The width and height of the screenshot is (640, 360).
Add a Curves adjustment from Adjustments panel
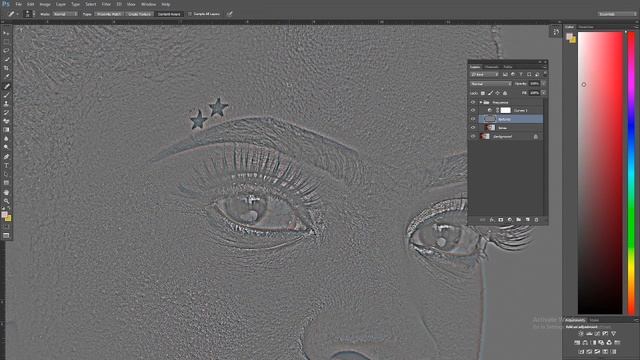pos(597,333)
